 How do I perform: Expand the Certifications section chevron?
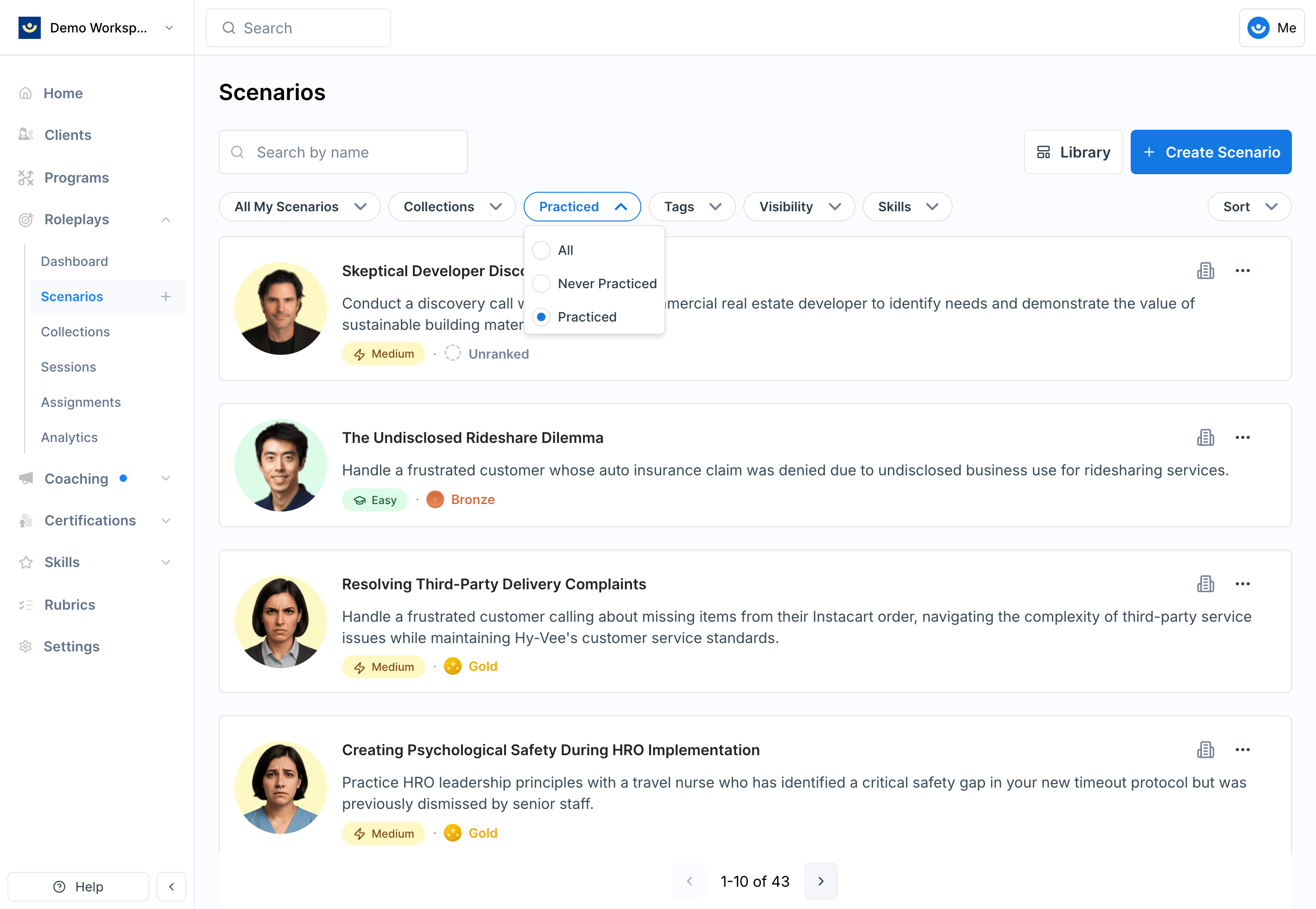click(166, 521)
